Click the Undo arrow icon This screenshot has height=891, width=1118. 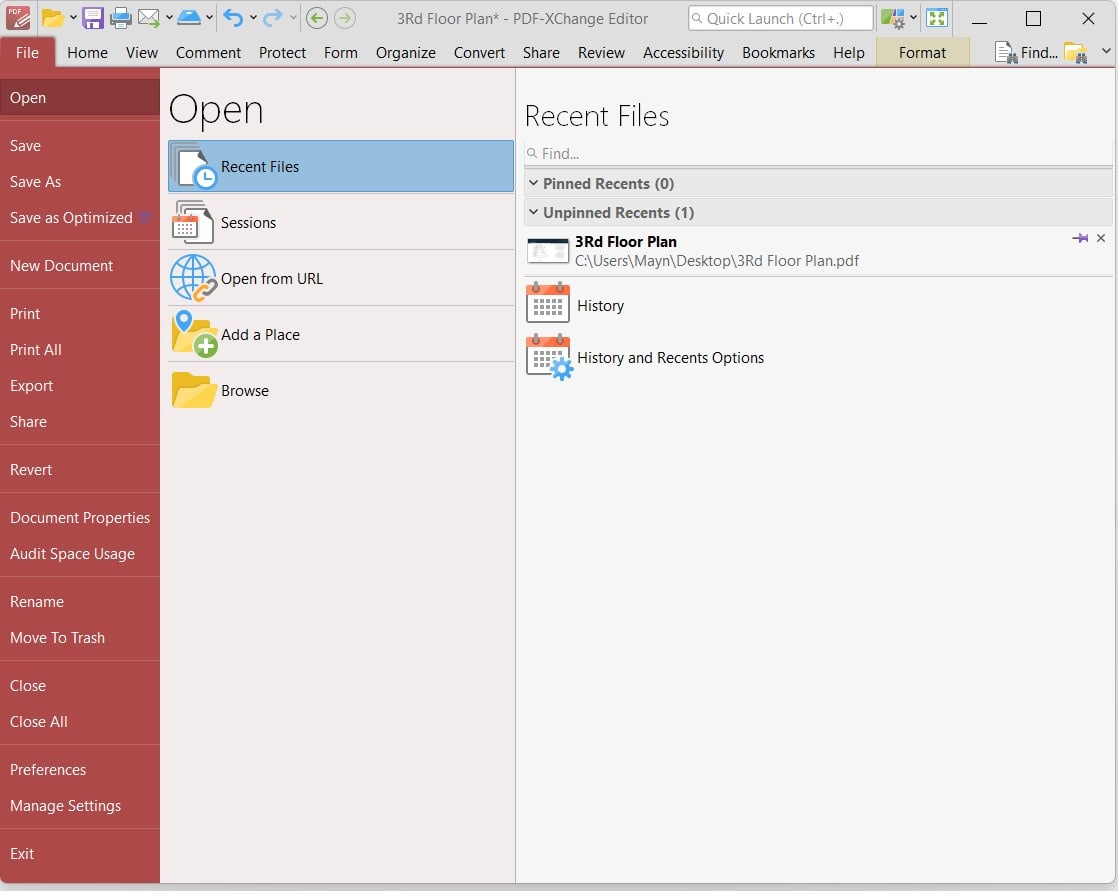pos(233,18)
